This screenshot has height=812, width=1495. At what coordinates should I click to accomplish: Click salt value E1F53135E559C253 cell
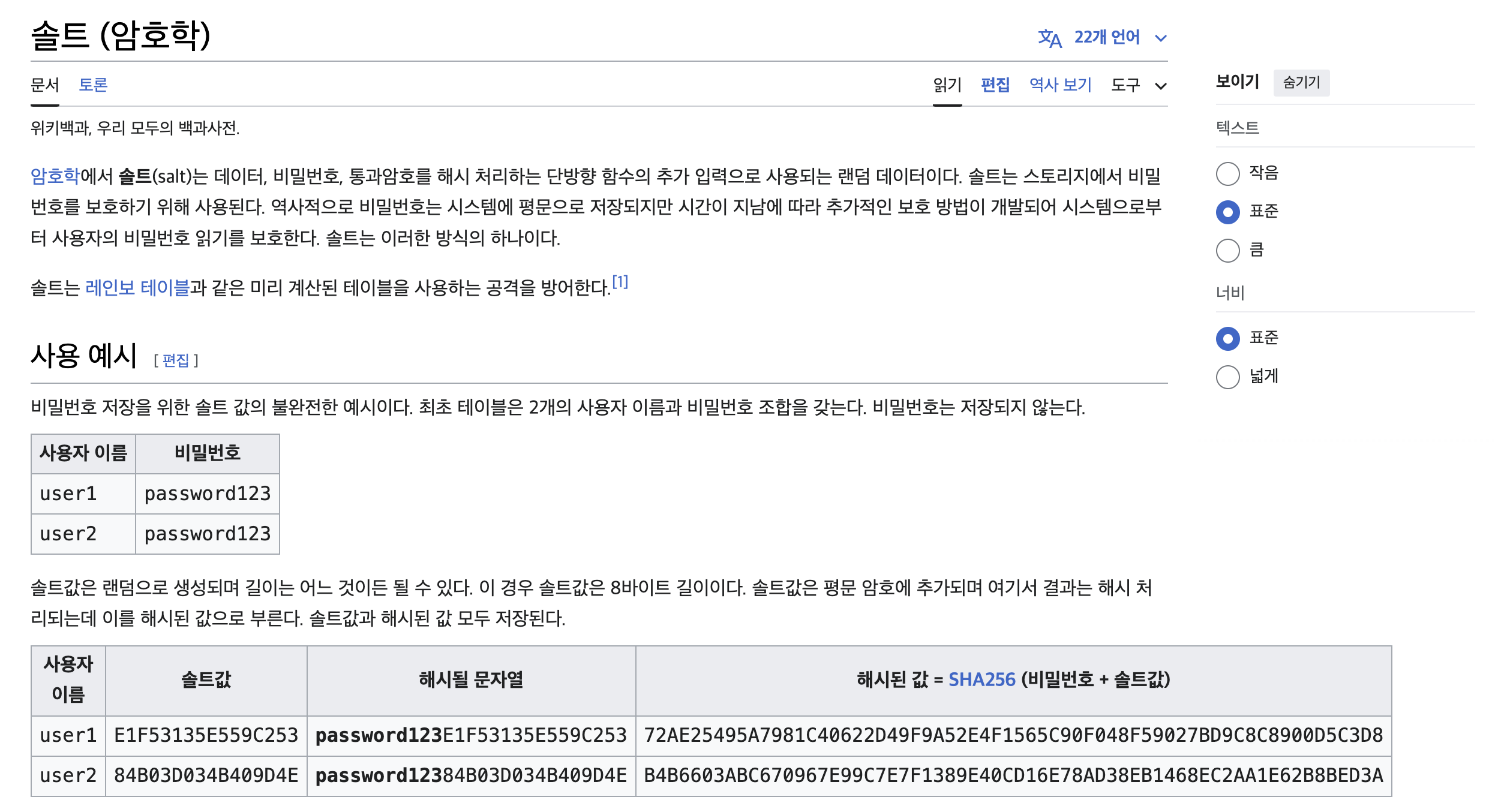point(206,735)
